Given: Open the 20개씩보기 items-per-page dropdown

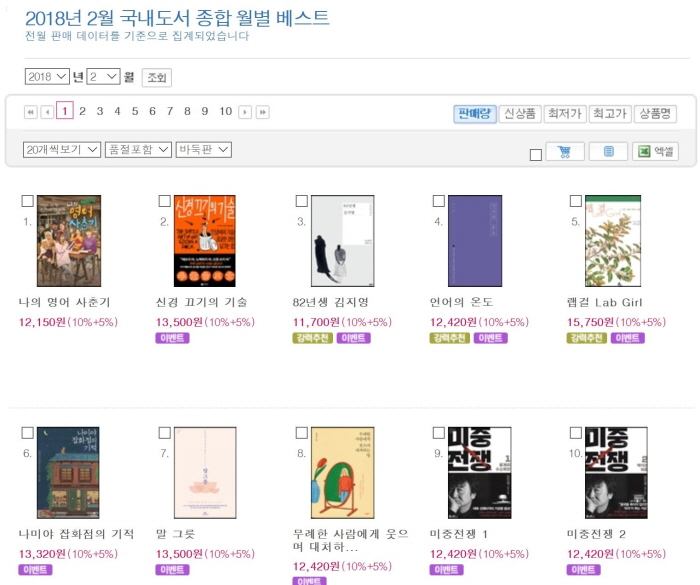Looking at the screenshot, I should 62,150.
